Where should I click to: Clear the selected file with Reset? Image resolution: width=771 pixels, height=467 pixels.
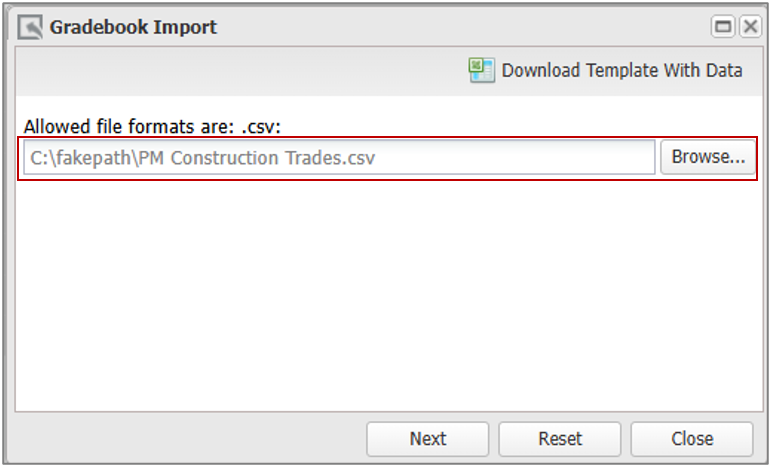coord(560,438)
